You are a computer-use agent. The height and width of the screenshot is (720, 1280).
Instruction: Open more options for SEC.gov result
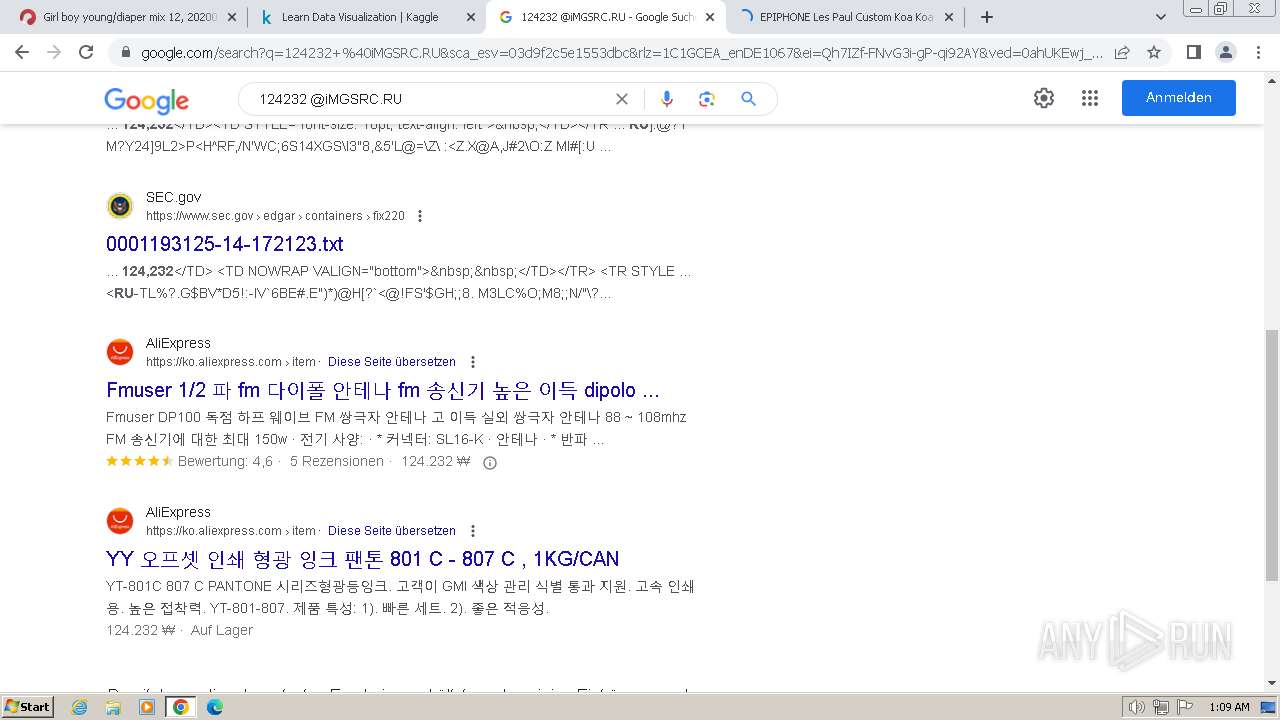[420, 216]
